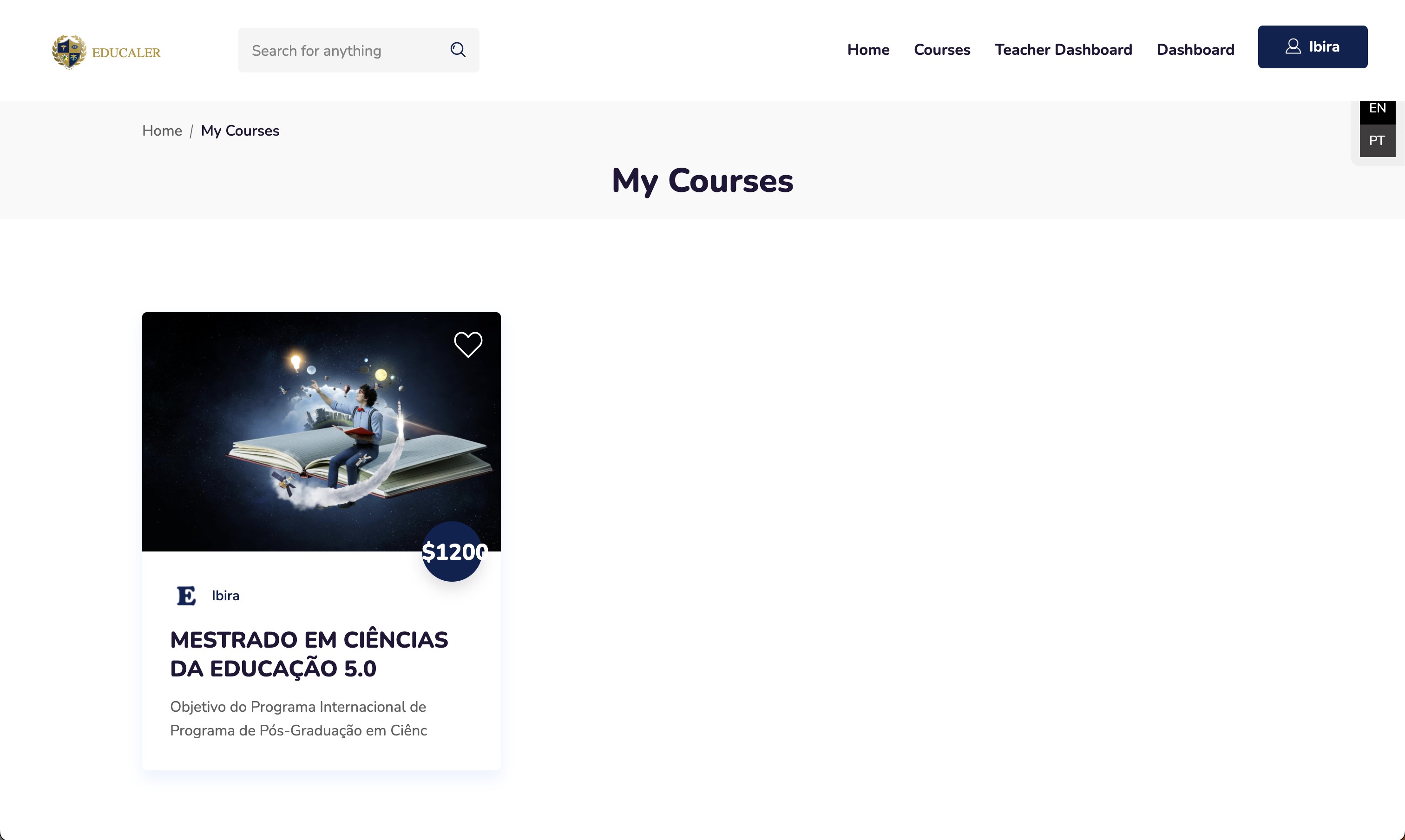Favorite the course with the heart icon
This screenshot has width=1405, height=840.
(x=468, y=344)
